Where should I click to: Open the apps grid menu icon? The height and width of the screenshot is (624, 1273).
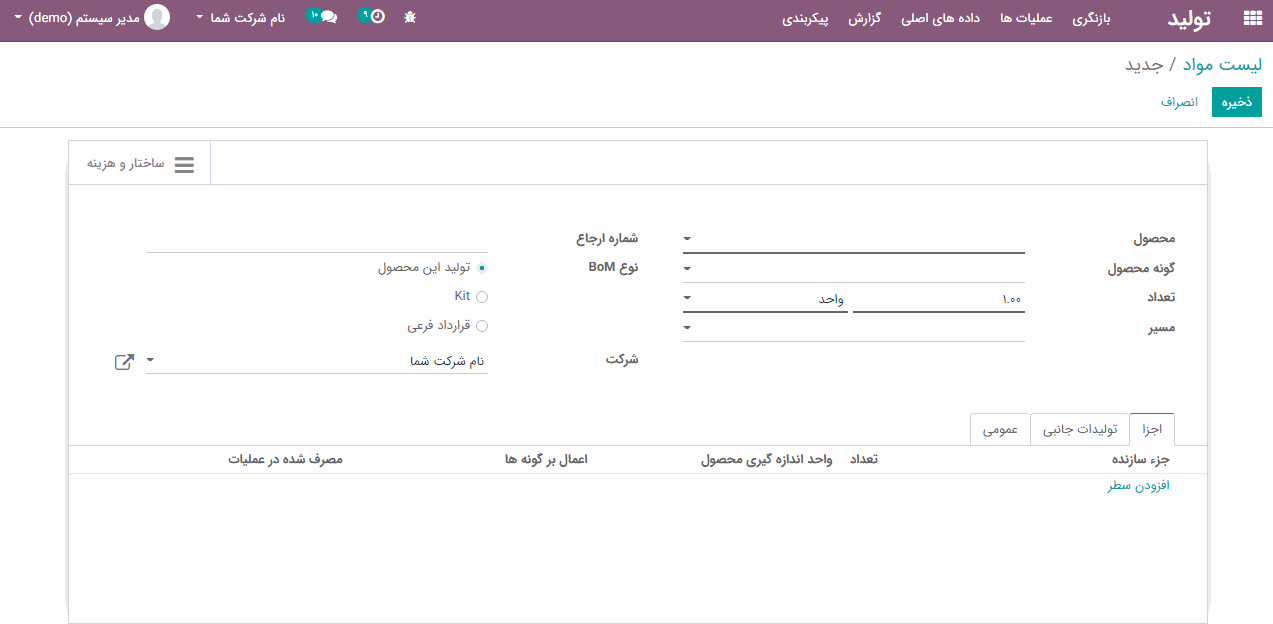(x=1252, y=18)
